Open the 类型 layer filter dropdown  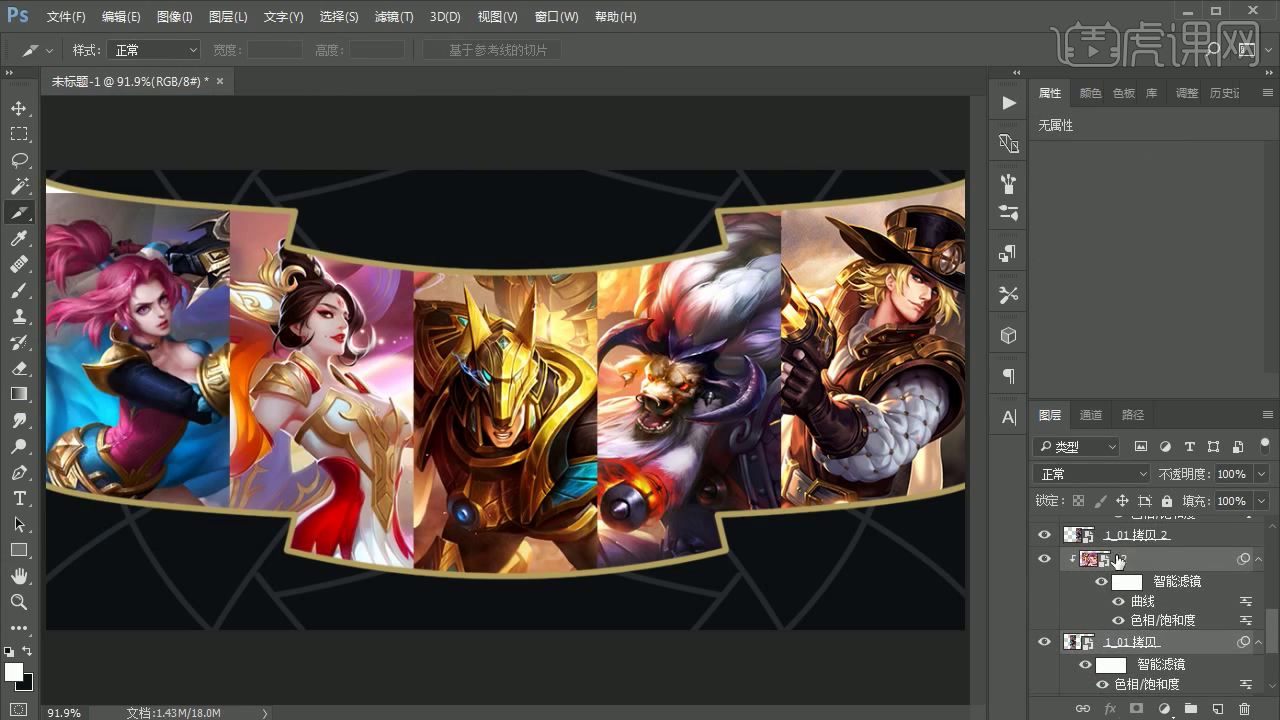[1076, 447]
